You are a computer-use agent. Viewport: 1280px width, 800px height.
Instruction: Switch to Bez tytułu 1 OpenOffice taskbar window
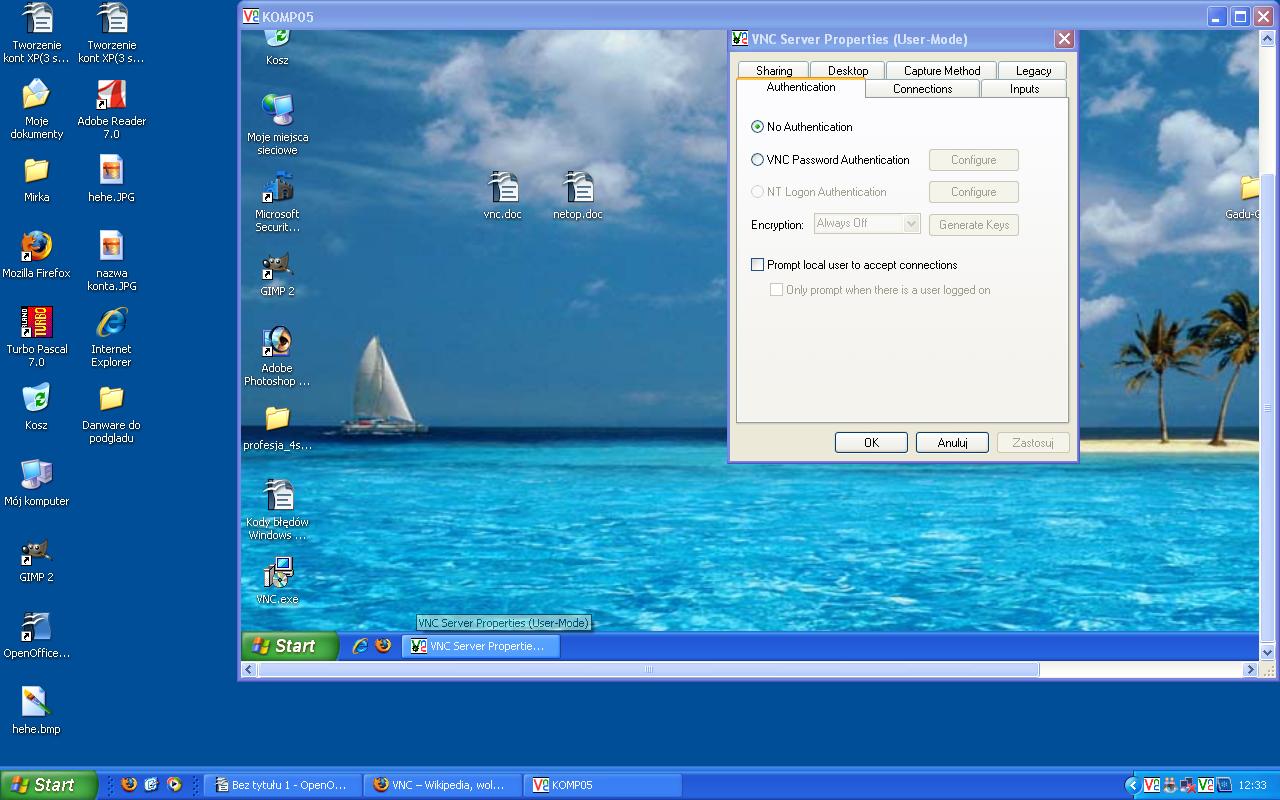281,785
